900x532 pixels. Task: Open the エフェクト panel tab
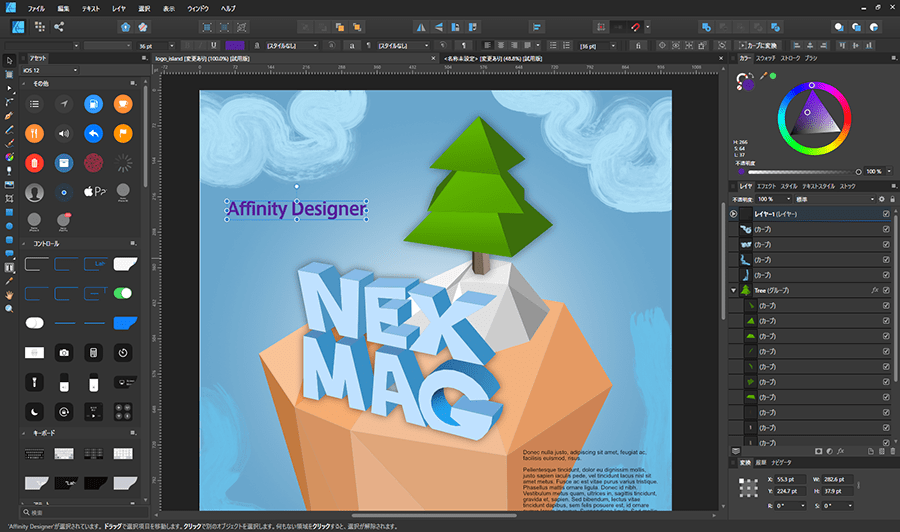click(x=766, y=186)
